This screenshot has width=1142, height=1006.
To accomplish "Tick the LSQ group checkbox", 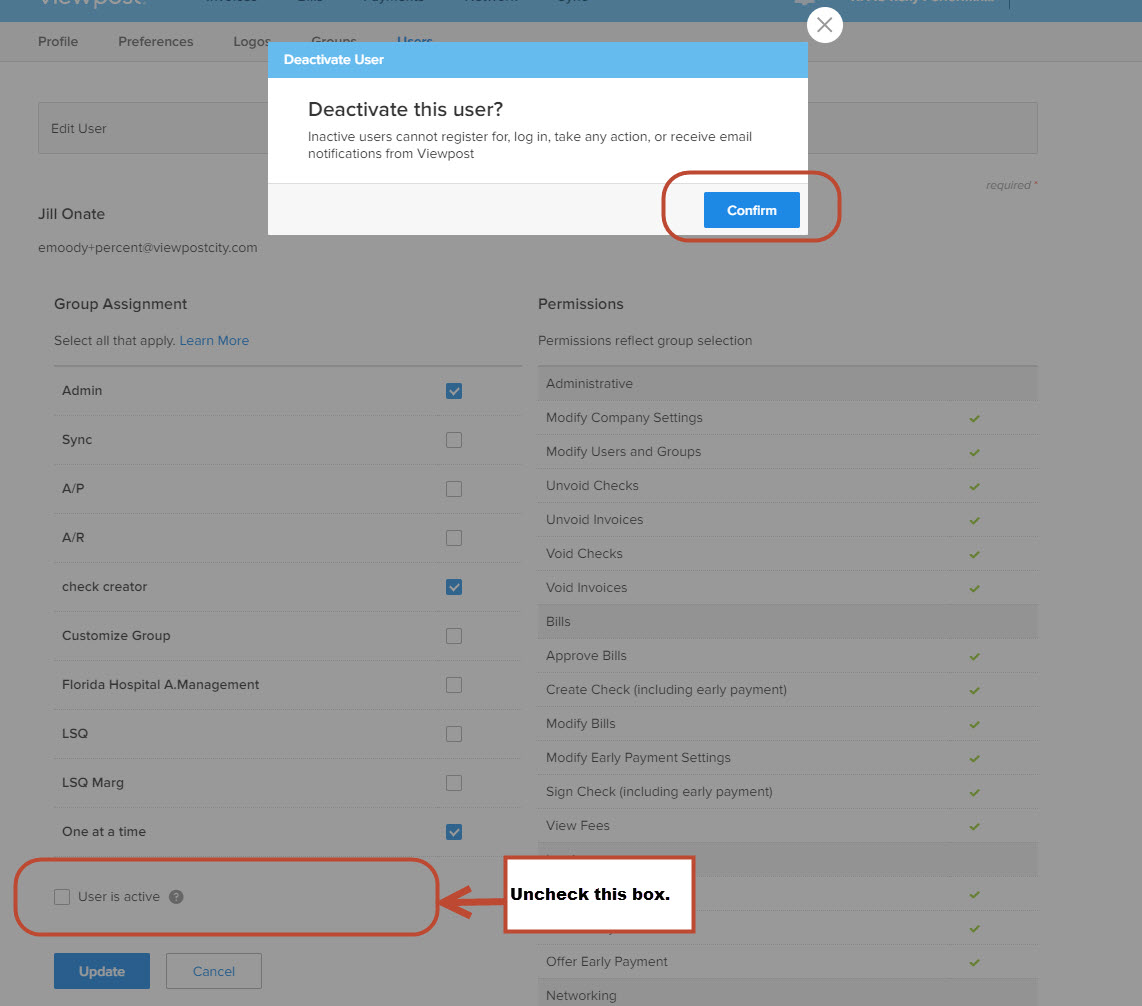I will pyautogui.click(x=454, y=734).
